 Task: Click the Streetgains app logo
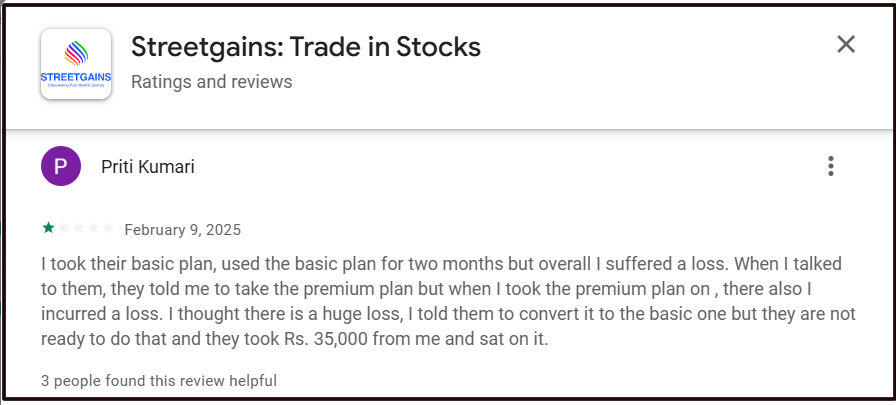pyautogui.click(x=76, y=63)
